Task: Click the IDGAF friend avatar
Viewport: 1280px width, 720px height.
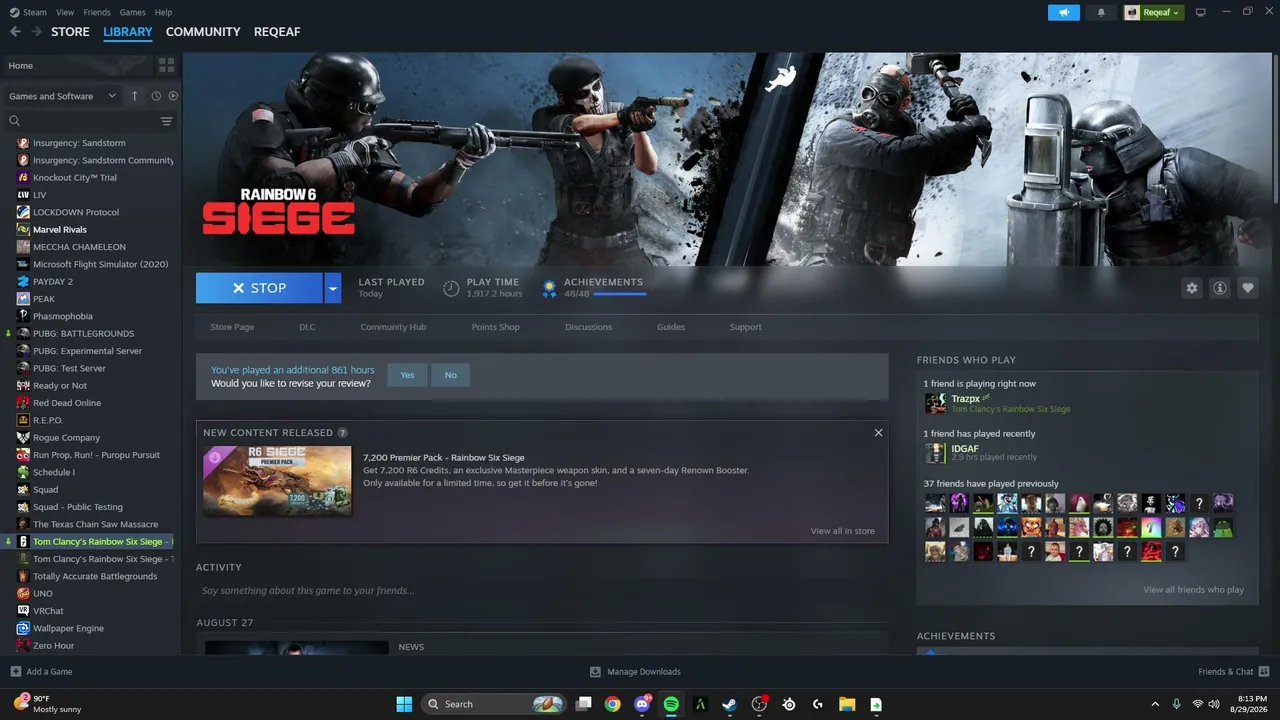Action: (935, 453)
